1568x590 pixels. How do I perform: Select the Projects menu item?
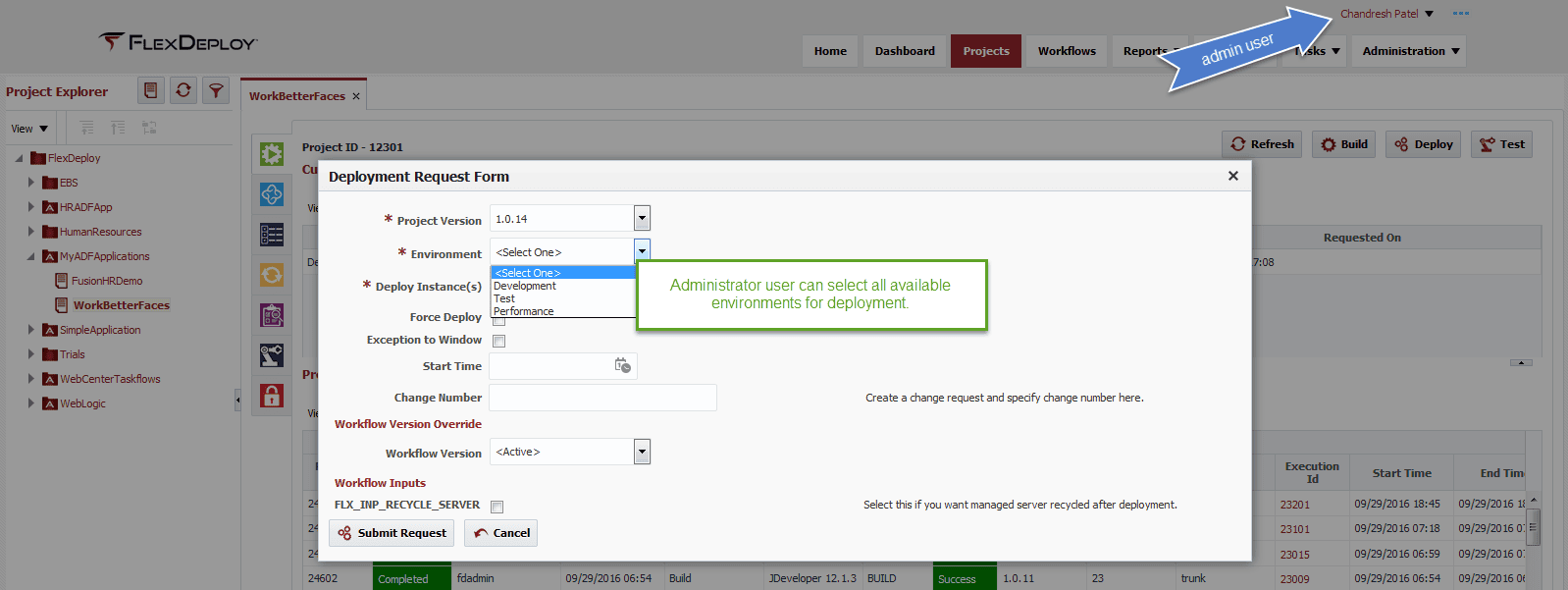(986, 51)
